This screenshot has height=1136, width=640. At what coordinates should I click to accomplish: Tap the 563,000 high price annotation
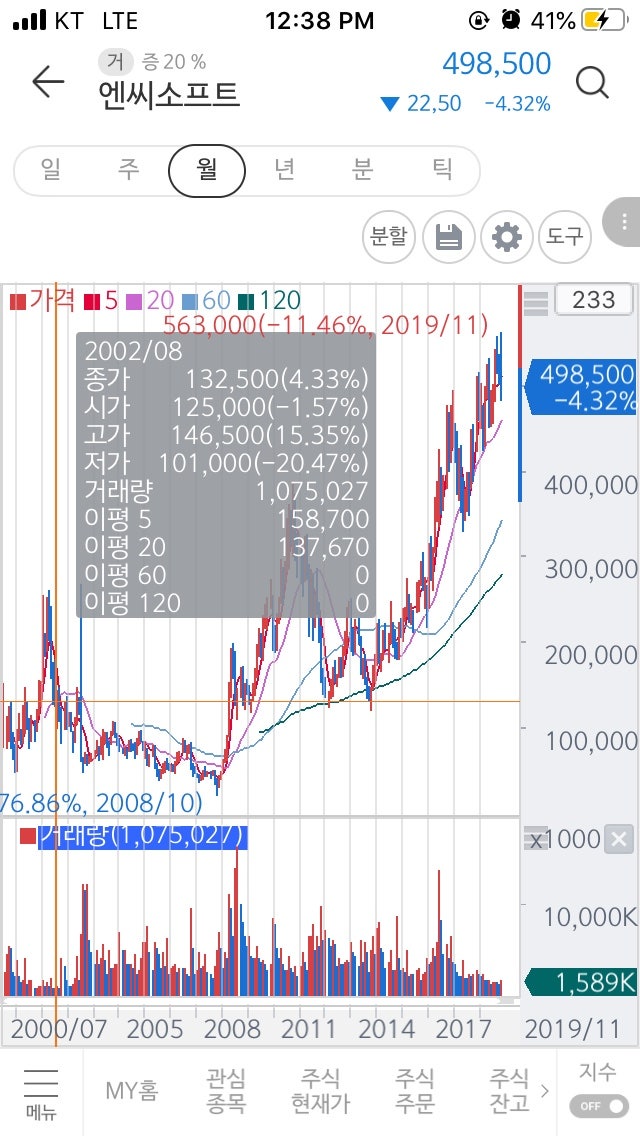(x=325, y=325)
